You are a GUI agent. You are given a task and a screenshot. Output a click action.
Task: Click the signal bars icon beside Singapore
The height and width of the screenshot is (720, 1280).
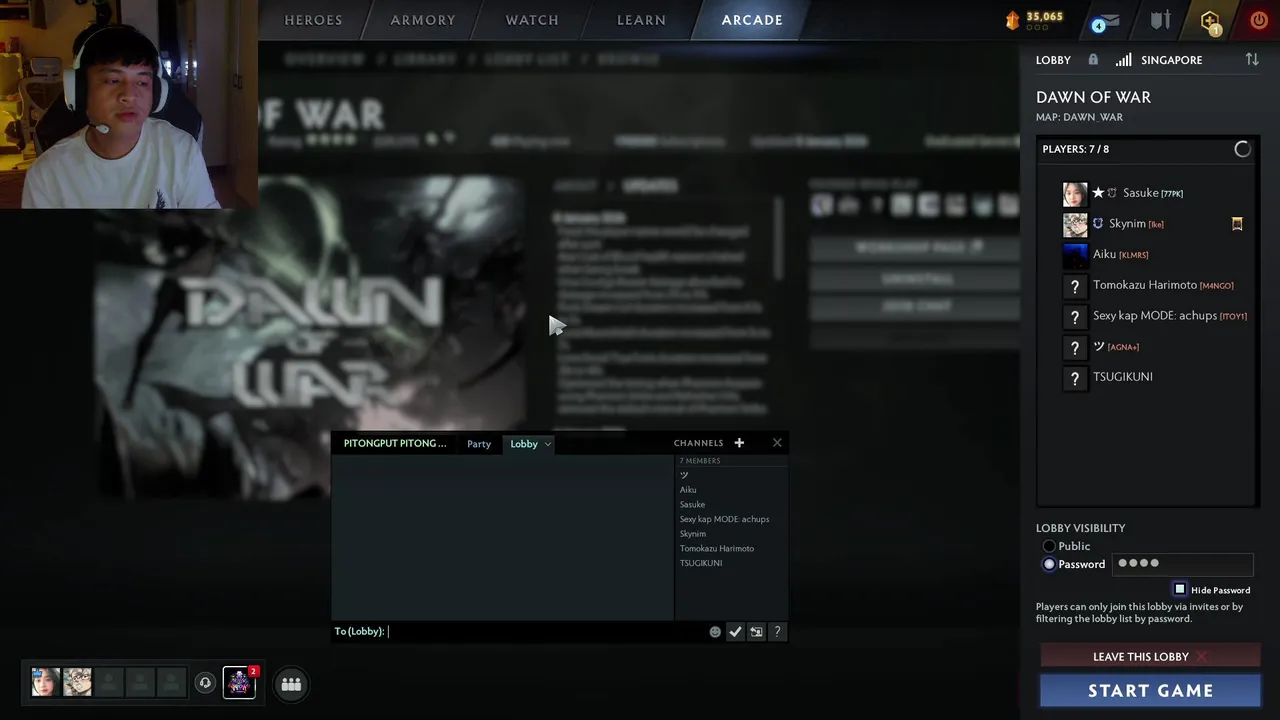(1124, 60)
